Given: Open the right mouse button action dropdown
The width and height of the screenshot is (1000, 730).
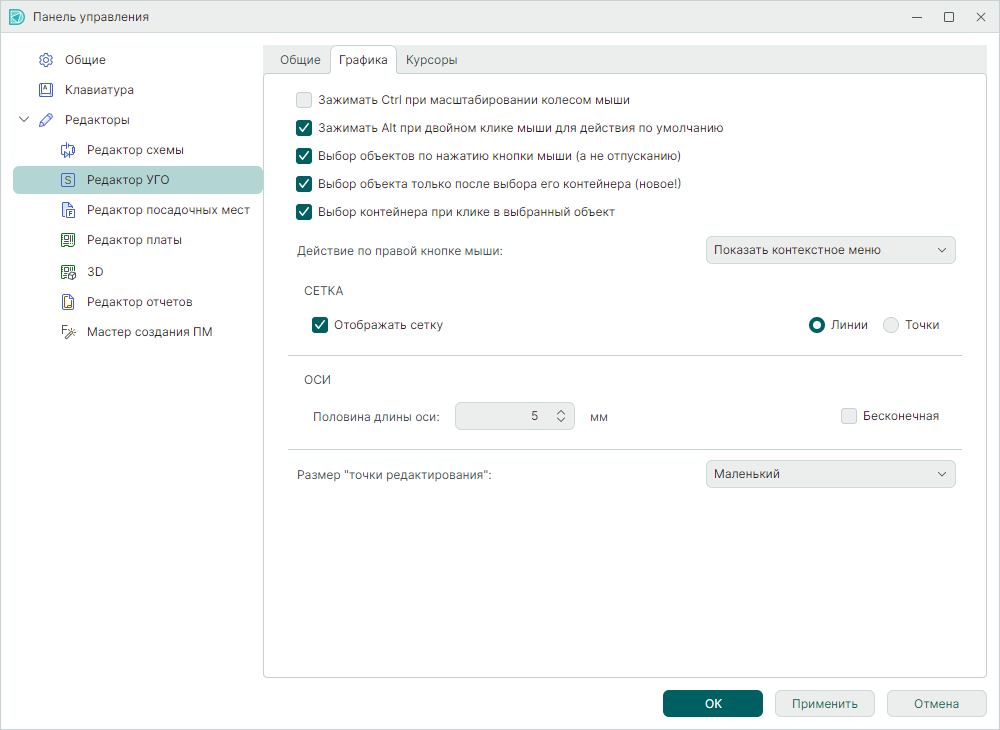Looking at the screenshot, I should pyautogui.click(x=830, y=250).
